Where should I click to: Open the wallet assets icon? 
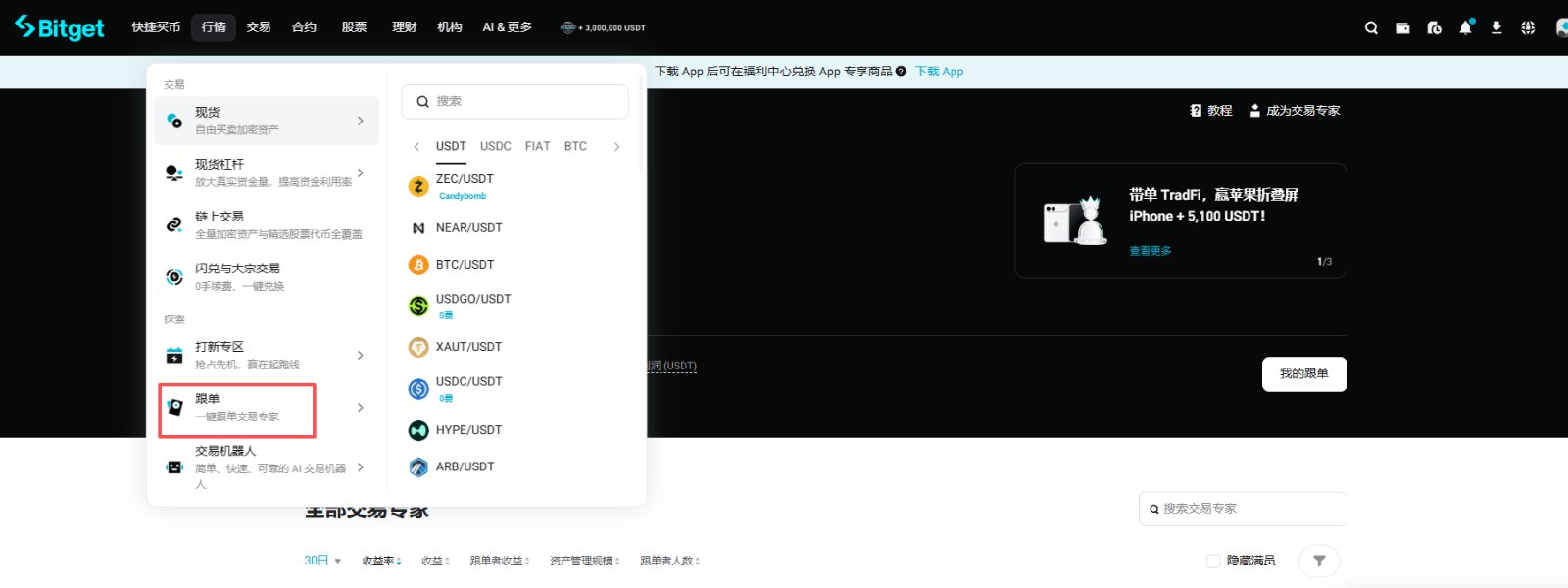(1402, 27)
